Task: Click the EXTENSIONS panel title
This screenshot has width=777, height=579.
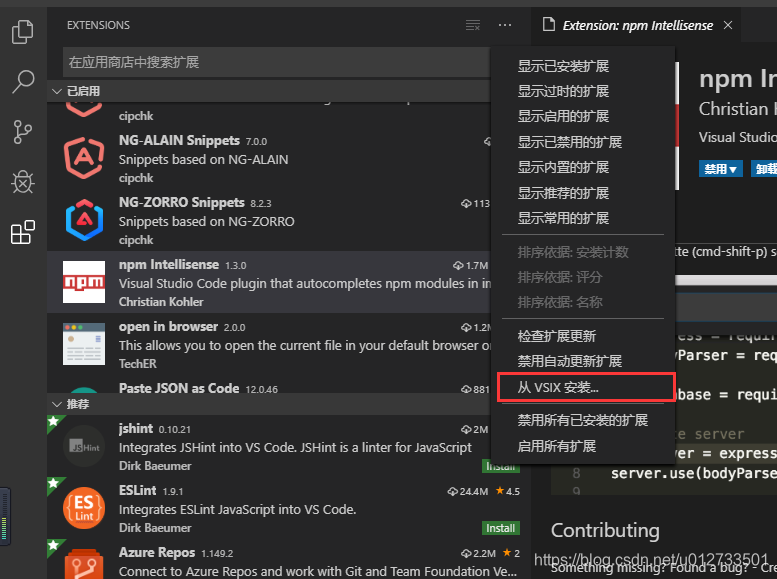Action: 98,25
